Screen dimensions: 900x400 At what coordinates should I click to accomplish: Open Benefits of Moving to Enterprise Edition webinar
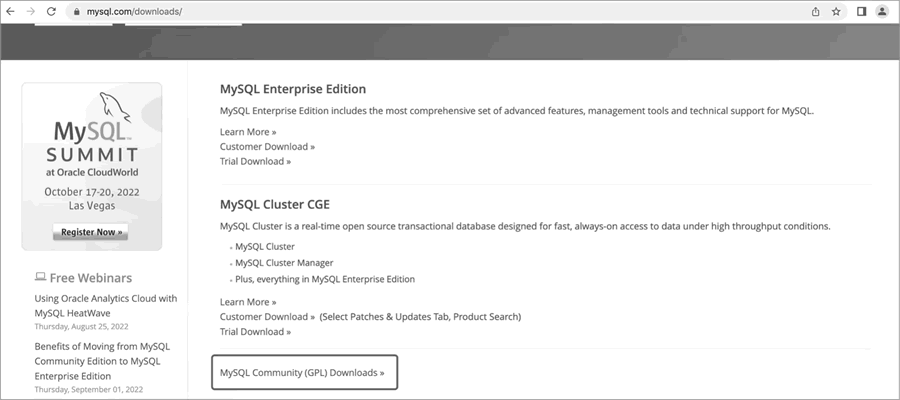pos(102,361)
